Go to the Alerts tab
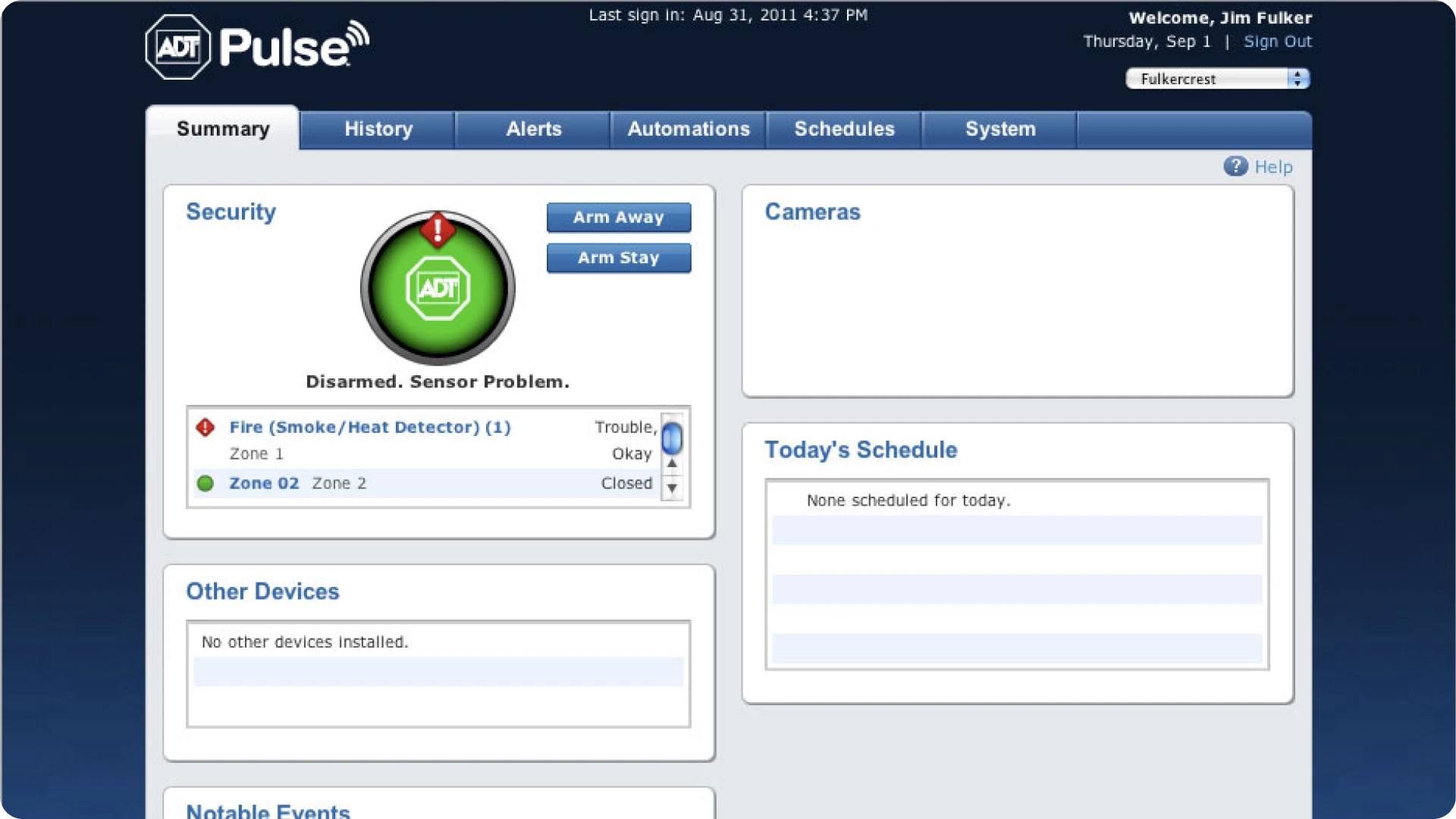The width and height of the screenshot is (1456, 819). point(534,129)
